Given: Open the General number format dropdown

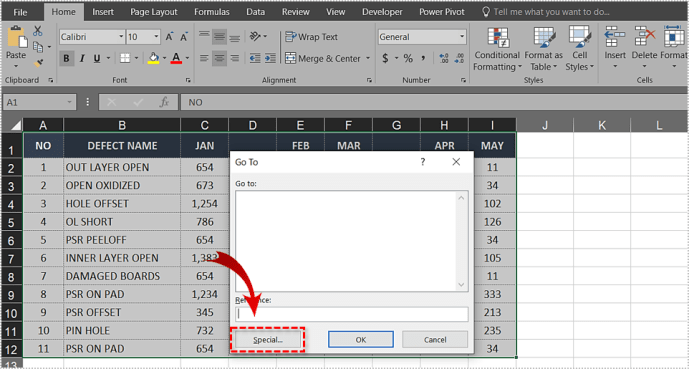Looking at the screenshot, I should click(x=462, y=37).
